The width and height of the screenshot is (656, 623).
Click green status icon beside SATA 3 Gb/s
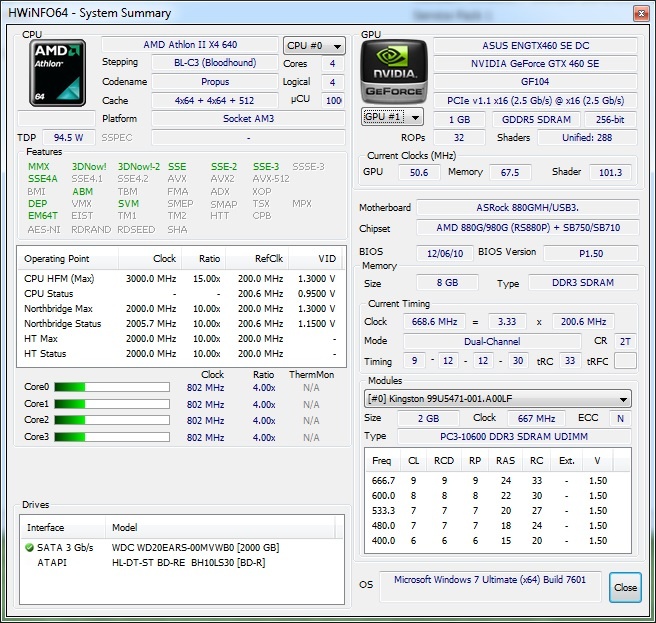pyautogui.click(x=29, y=547)
